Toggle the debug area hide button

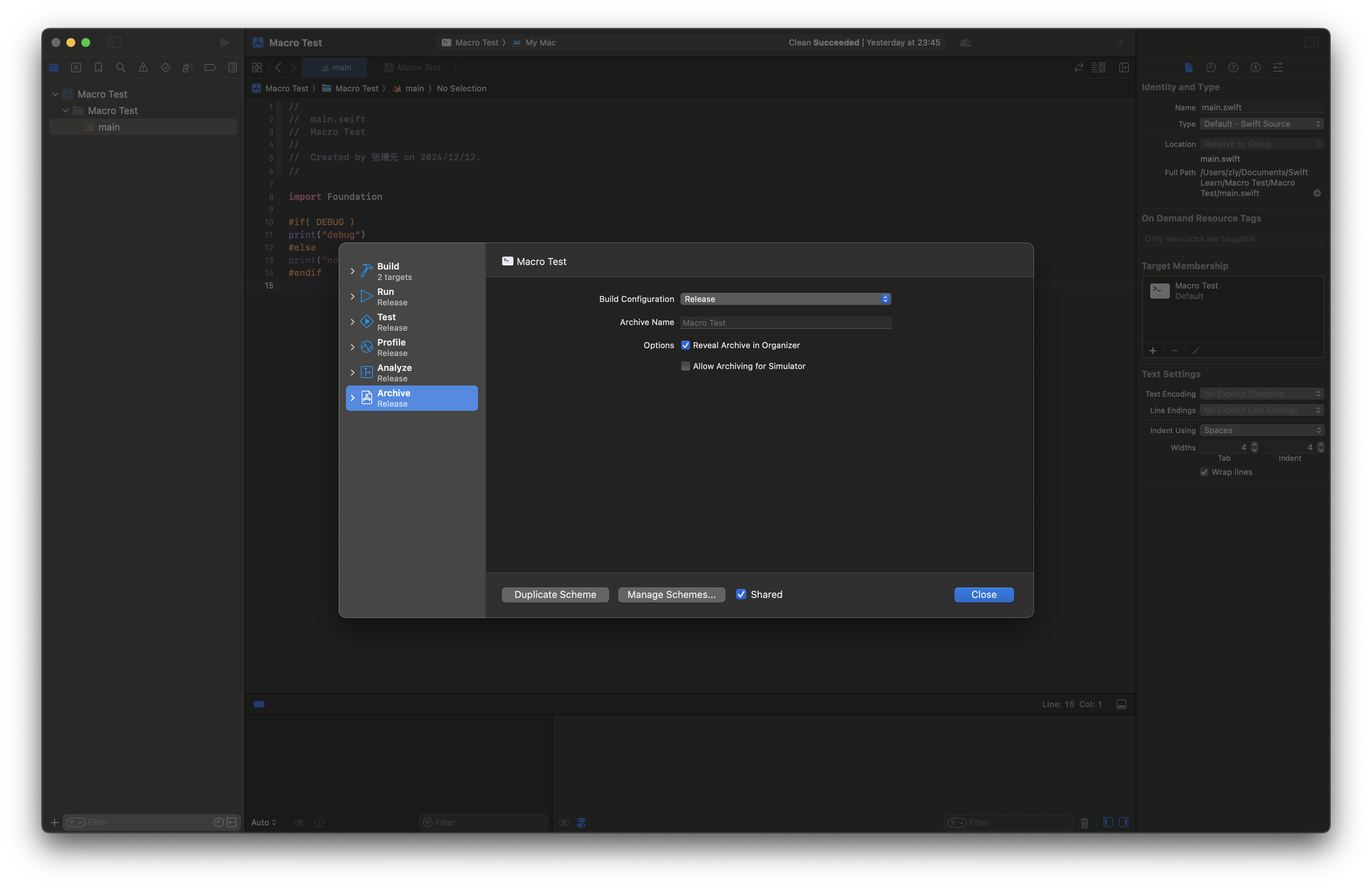point(1121,704)
